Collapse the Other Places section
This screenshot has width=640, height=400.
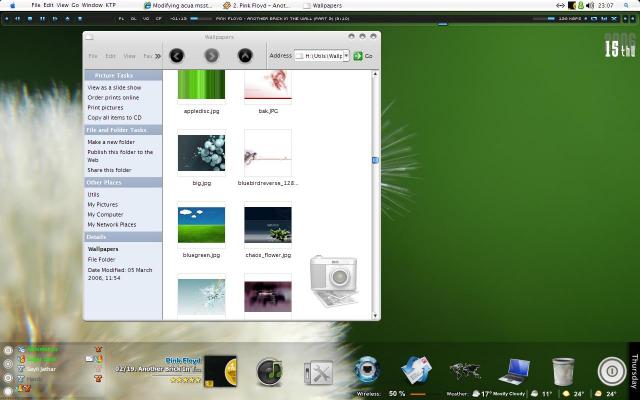coord(123,182)
